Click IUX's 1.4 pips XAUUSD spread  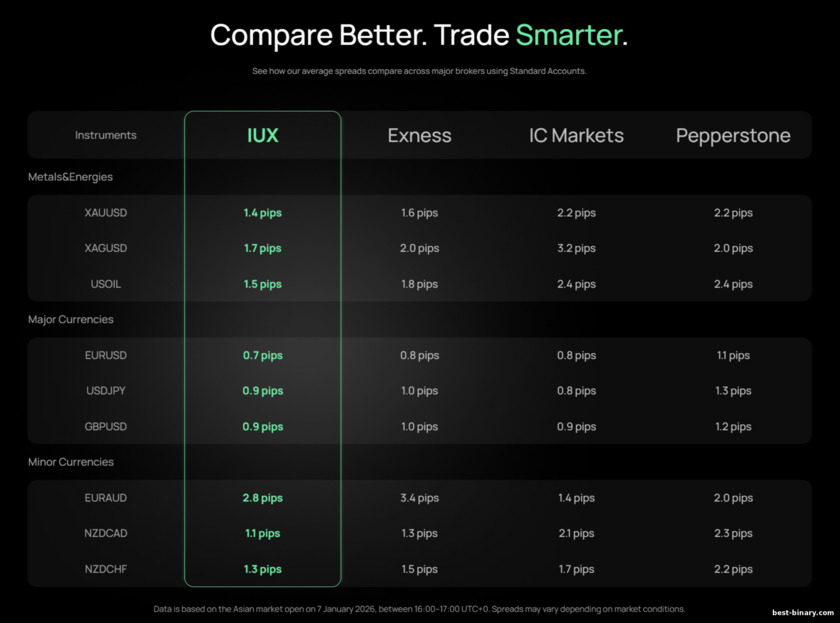(262, 213)
